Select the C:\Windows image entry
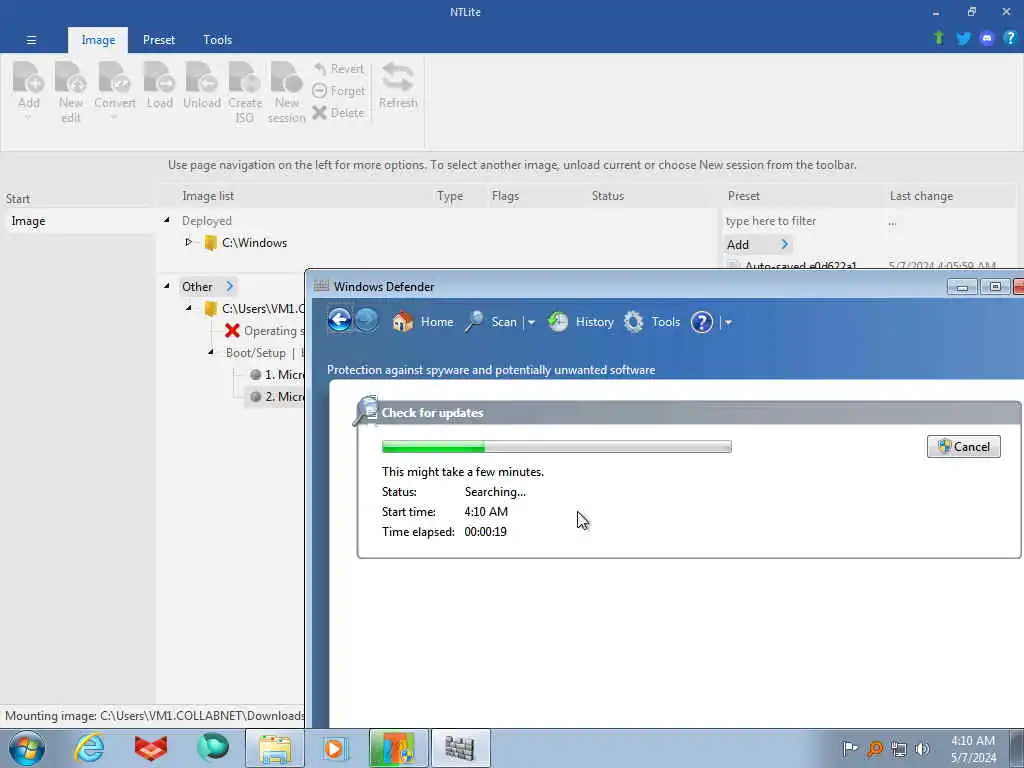 [254, 243]
